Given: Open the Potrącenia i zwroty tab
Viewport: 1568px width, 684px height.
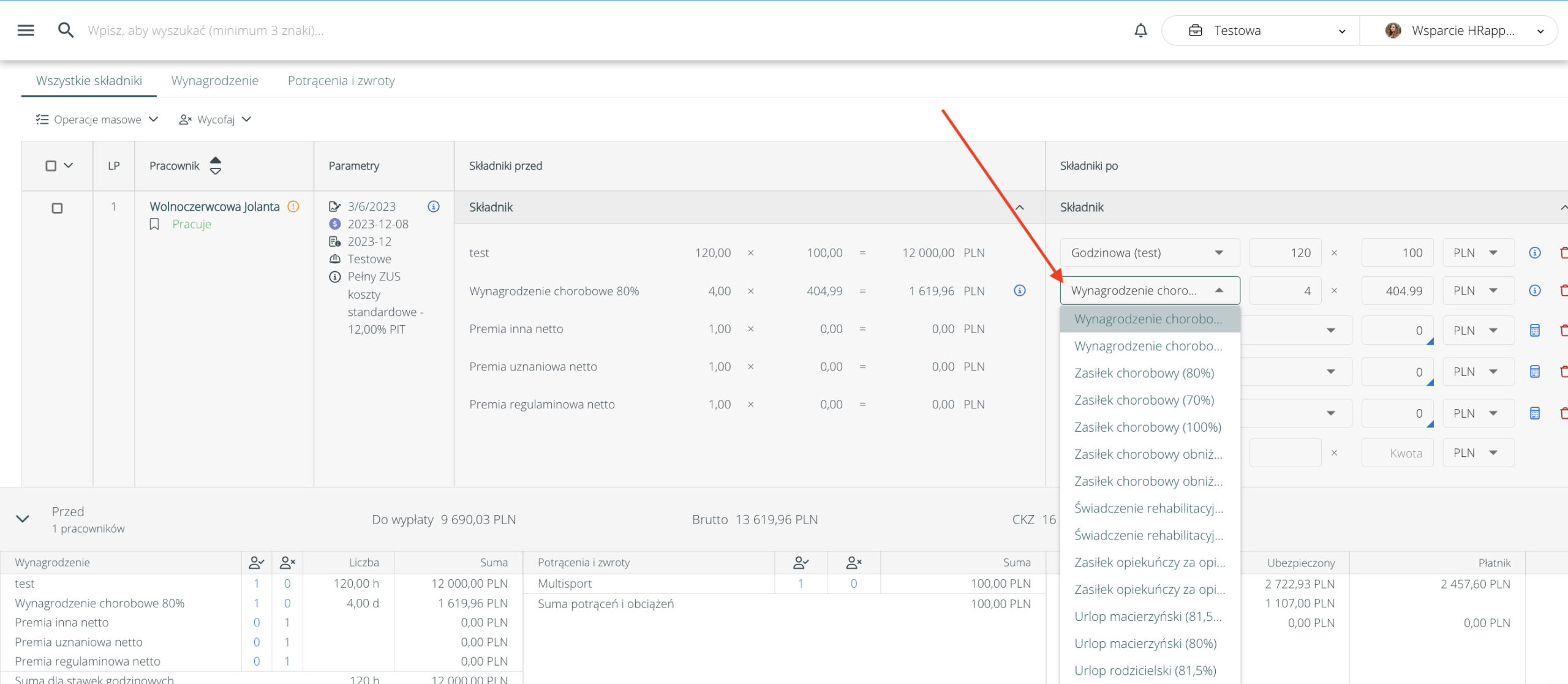Looking at the screenshot, I should (x=341, y=81).
